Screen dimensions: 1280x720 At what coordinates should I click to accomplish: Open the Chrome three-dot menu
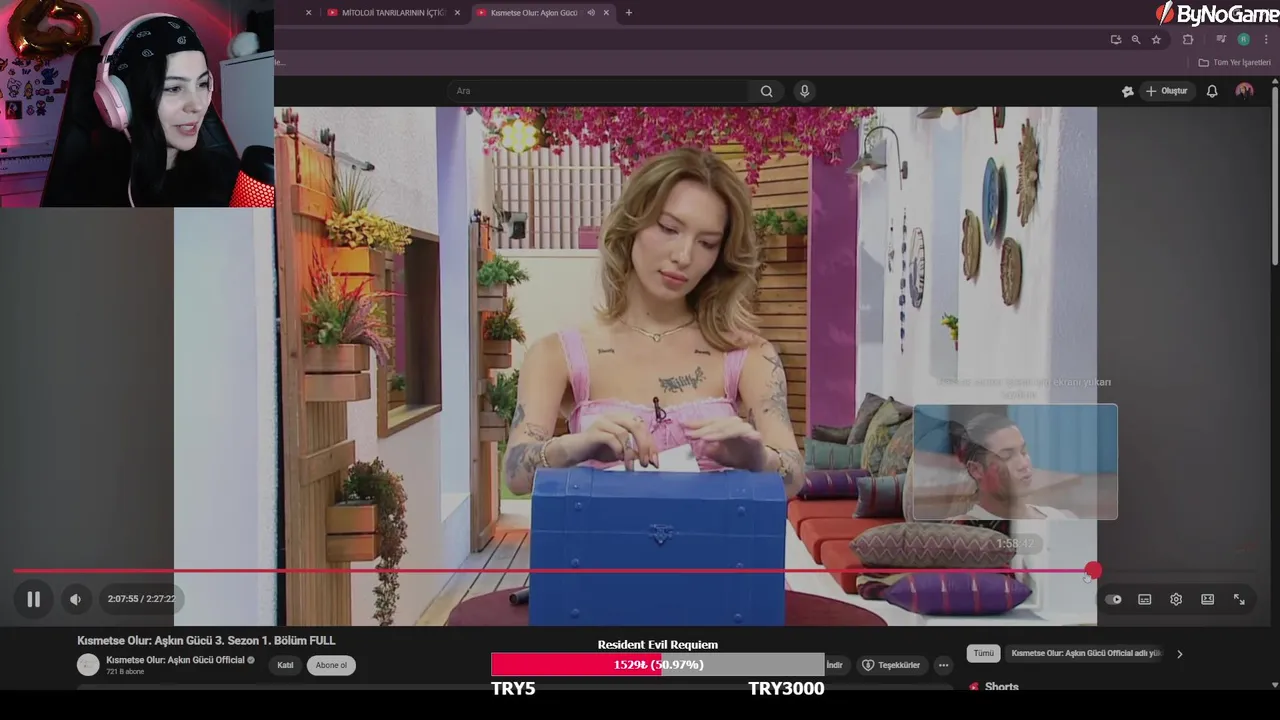coord(1266,40)
